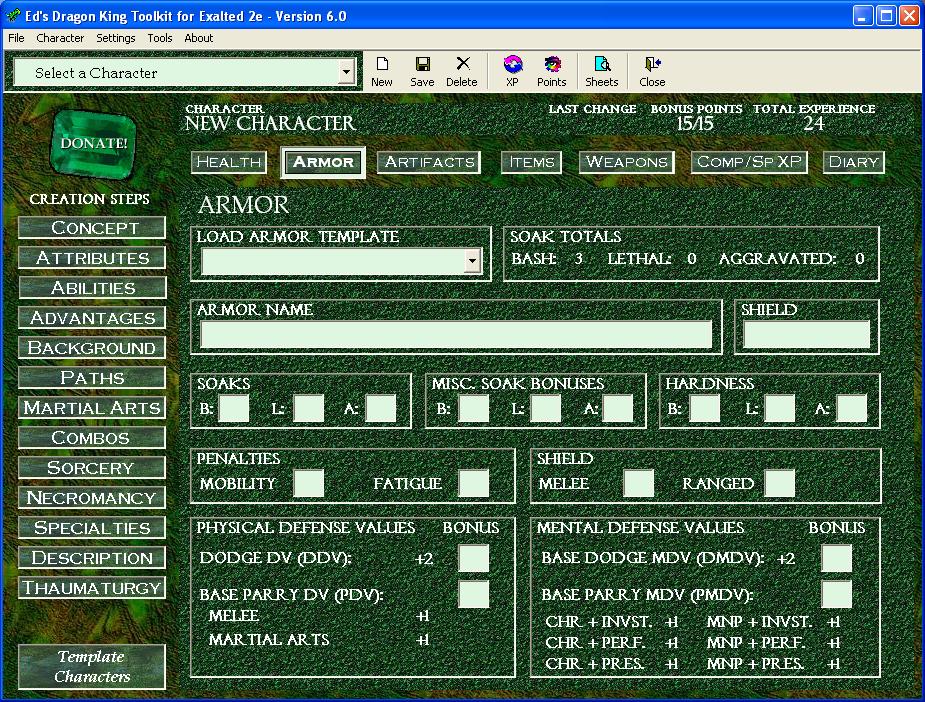Click the Shield name input field
Image resolution: width=925 pixels, height=702 pixels.
click(x=806, y=335)
